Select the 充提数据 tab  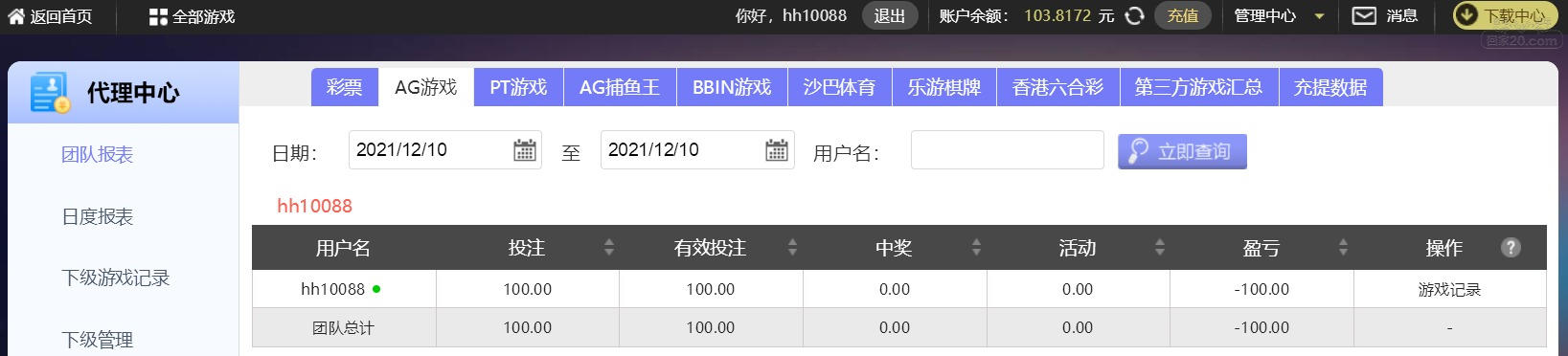click(1330, 87)
